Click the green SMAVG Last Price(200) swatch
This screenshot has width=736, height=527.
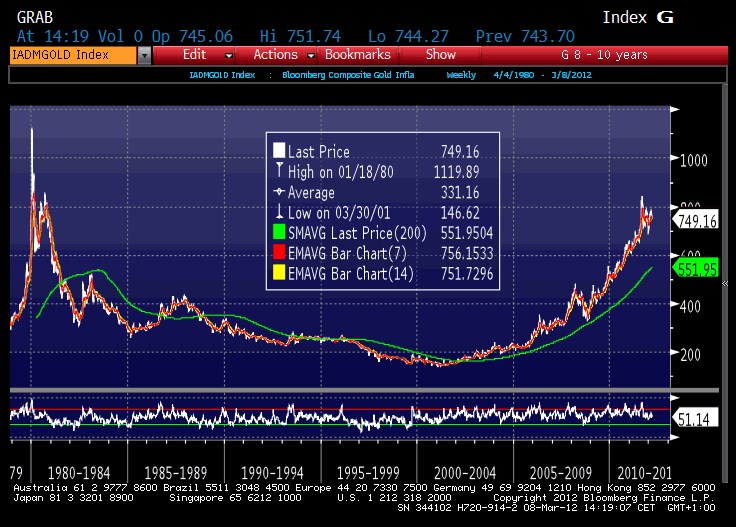coord(279,231)
